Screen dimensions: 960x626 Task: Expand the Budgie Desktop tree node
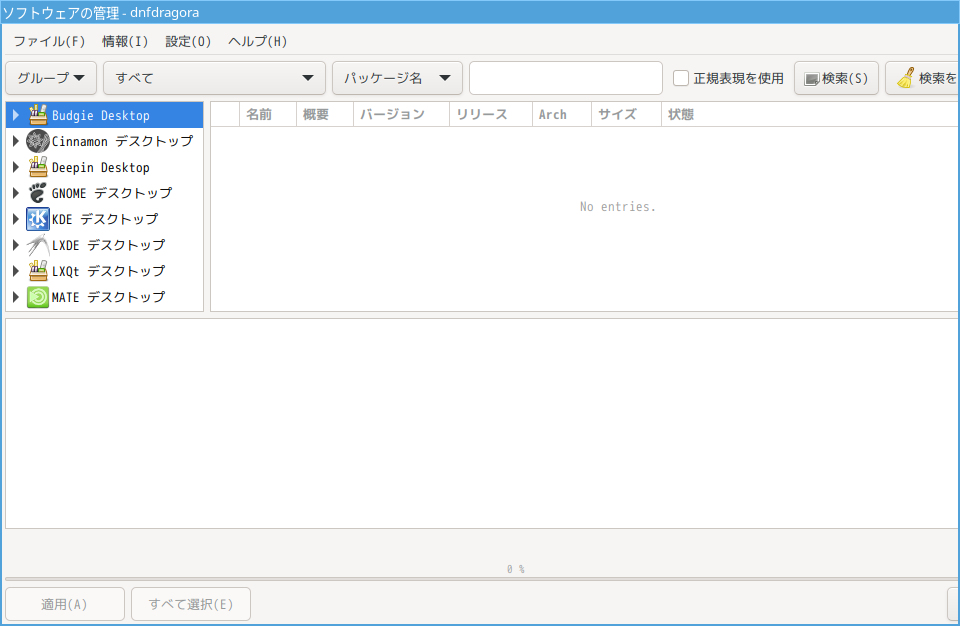coord(16,115)
